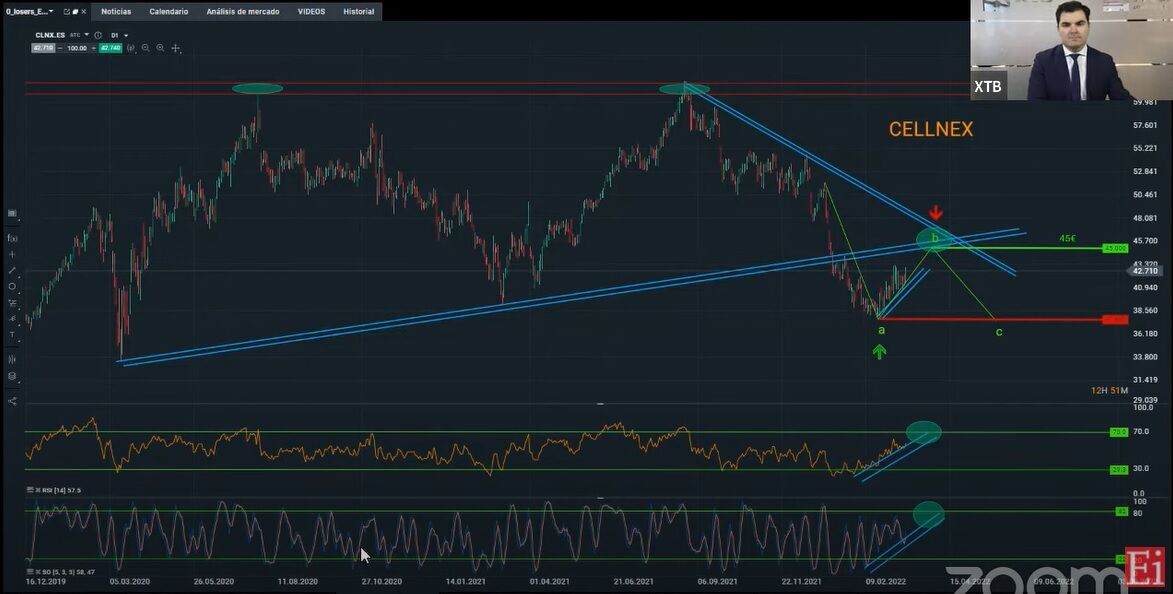Click the green buy price 42.740

coord(109,47)
